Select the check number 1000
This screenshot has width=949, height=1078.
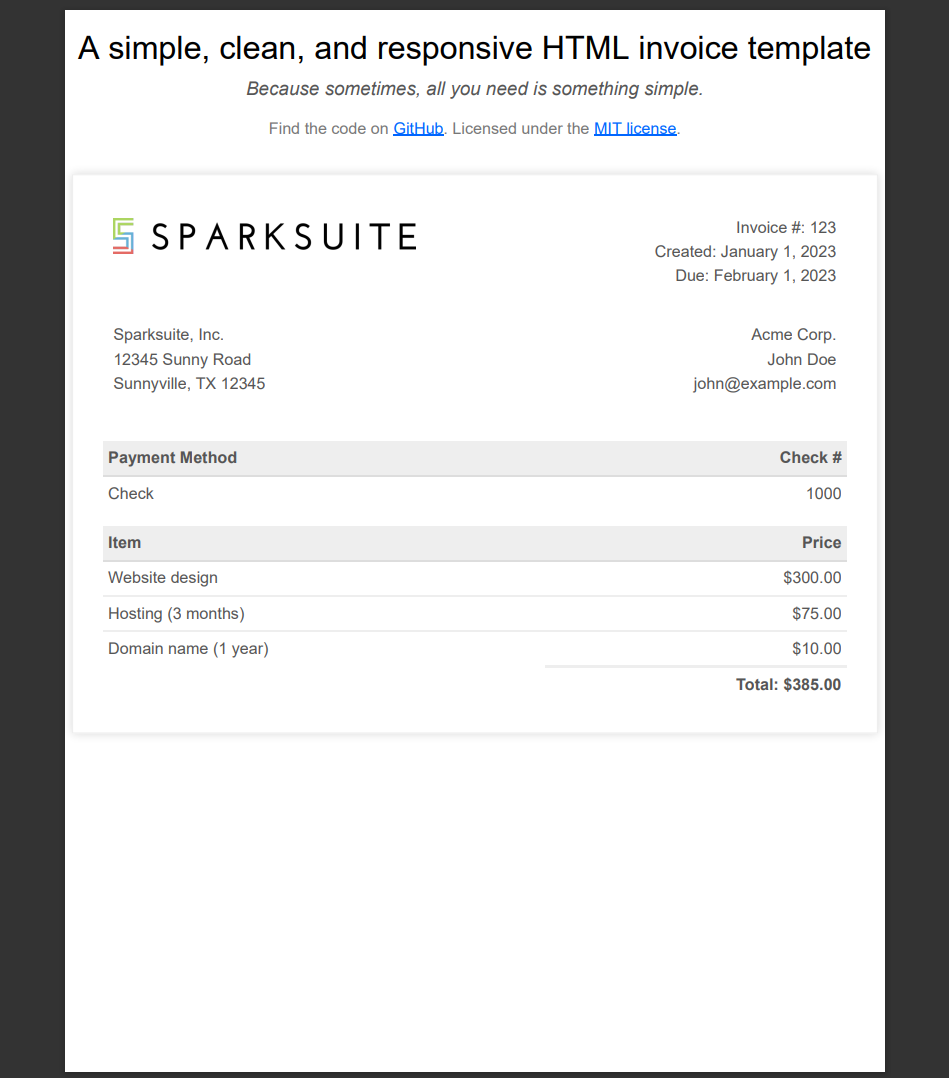[x=823, y=494]
